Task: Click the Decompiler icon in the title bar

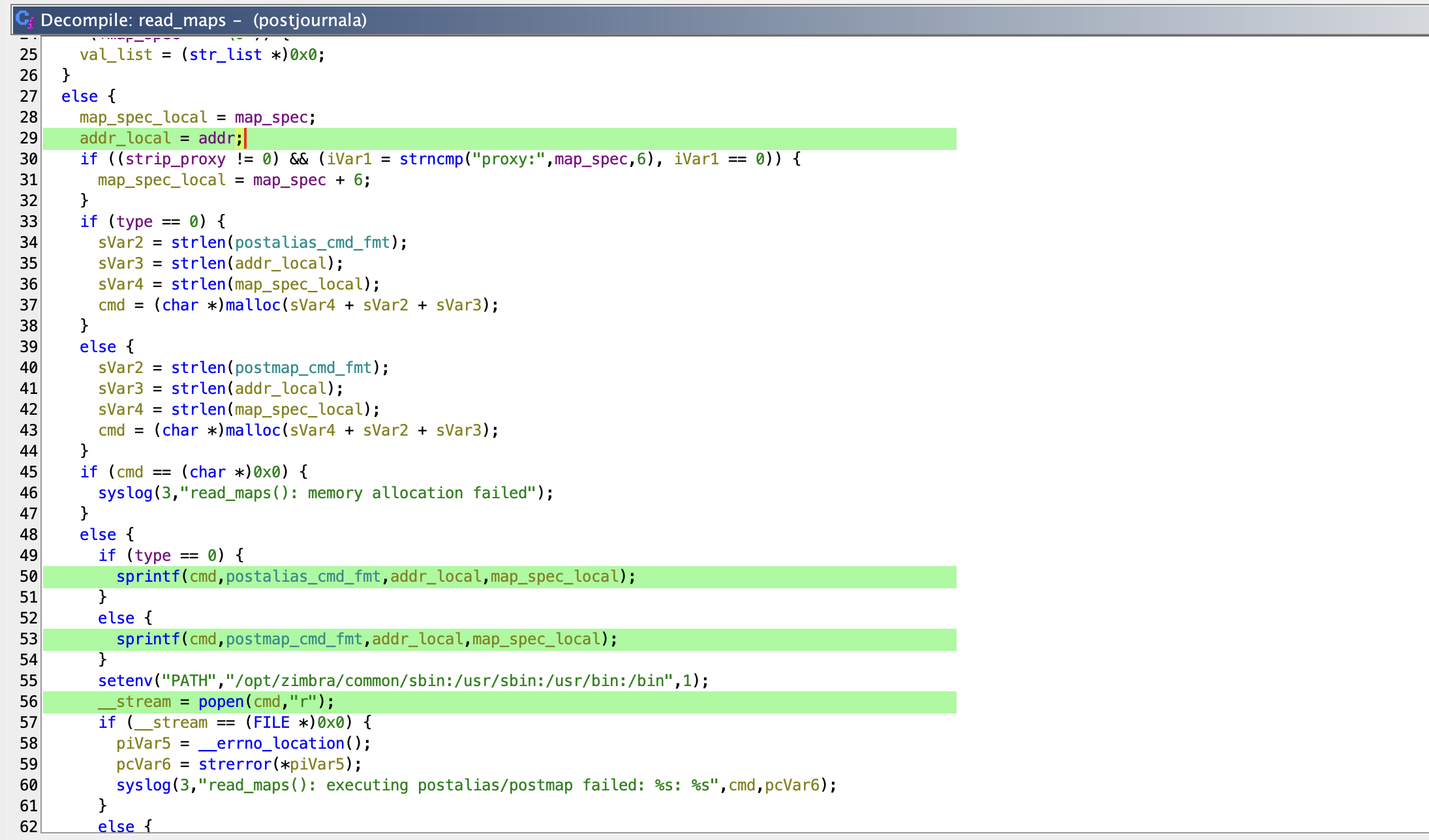Action: 23,20
